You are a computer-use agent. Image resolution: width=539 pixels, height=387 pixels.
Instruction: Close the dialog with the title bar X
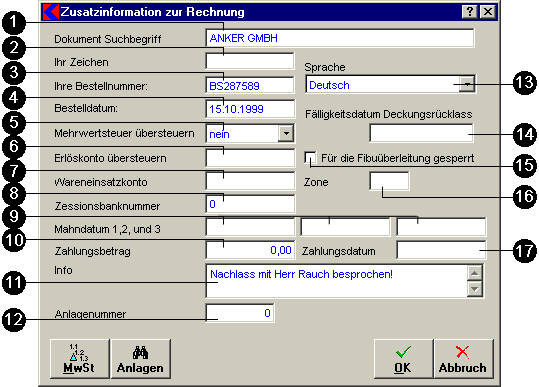click(488, 12)
